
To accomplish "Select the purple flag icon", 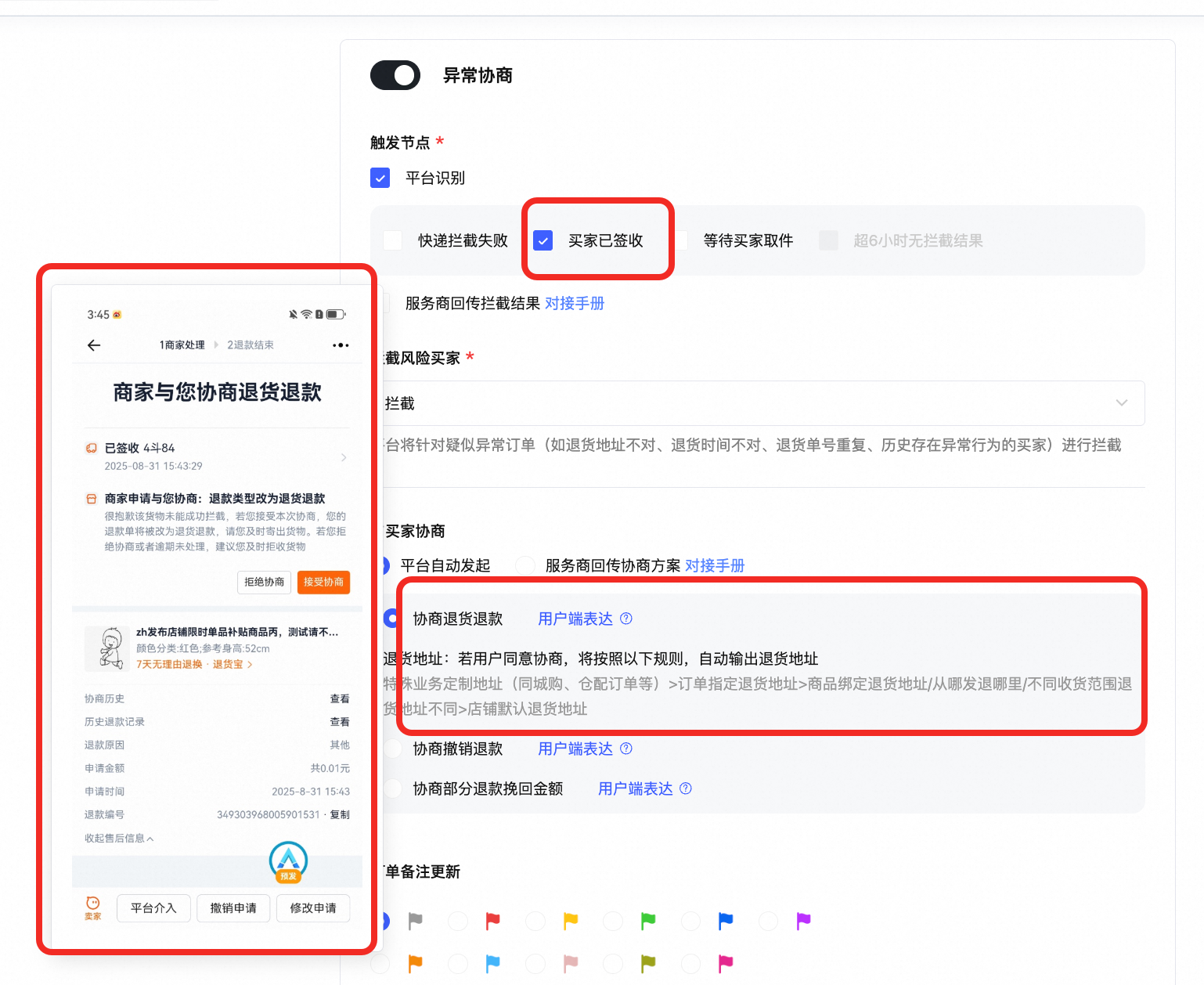I will (803, 922).
